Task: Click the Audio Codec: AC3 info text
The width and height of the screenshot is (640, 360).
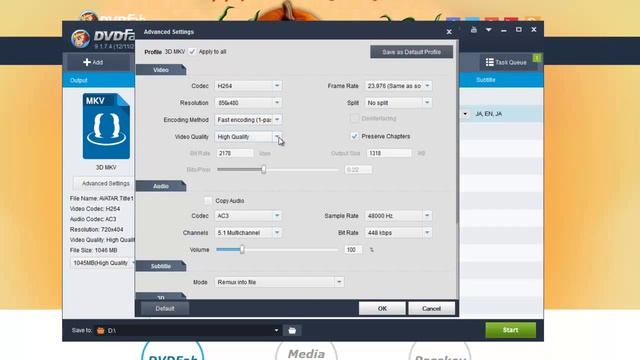Action: (x=93, y=219)
